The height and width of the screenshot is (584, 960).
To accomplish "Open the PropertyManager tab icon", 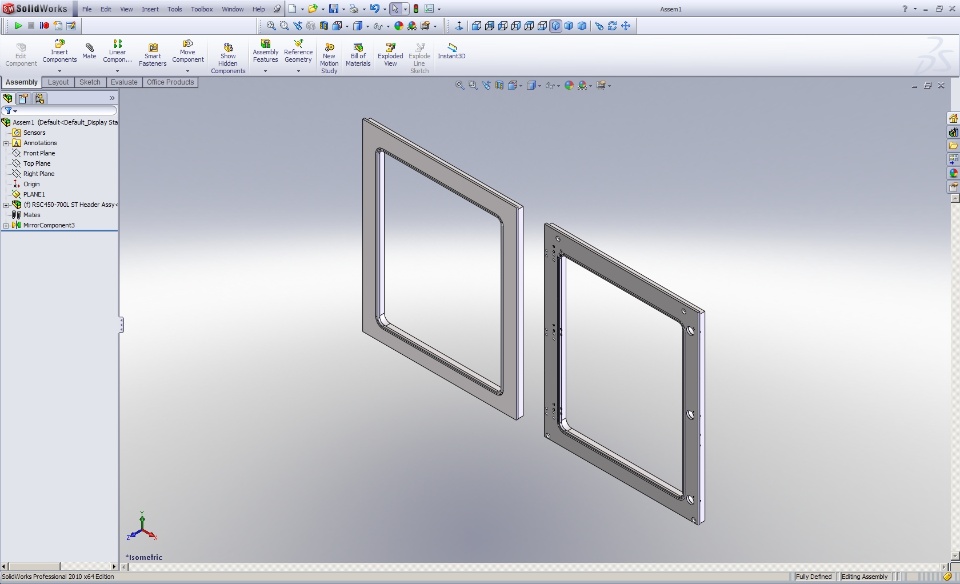I will point(23,98).
